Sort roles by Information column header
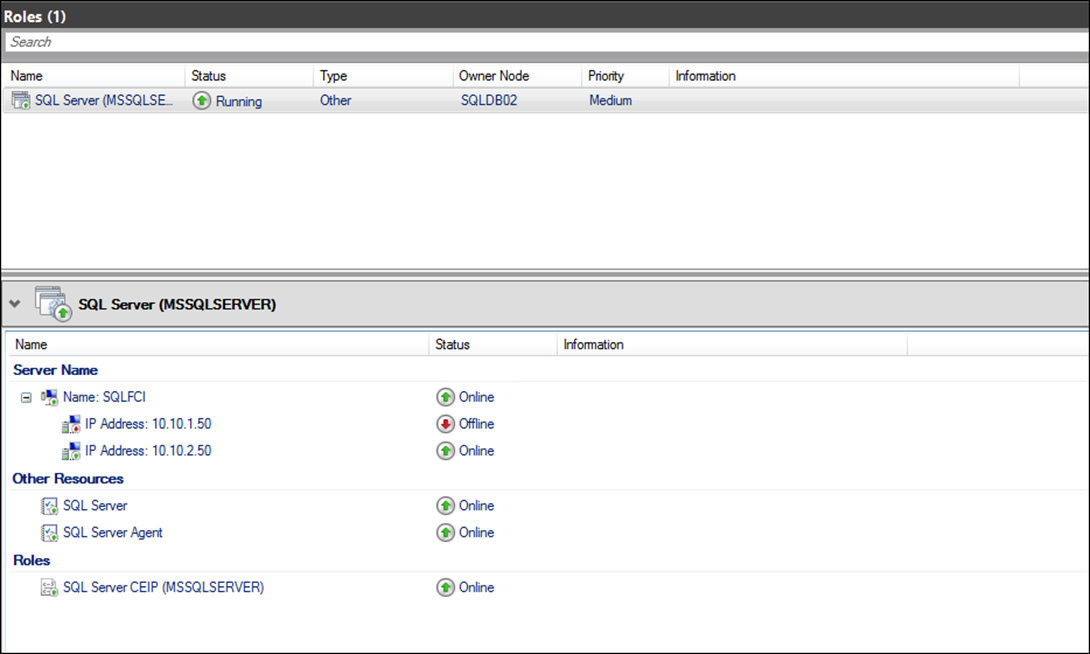This screenshot has width=1090, height=654. coord(844,76)
